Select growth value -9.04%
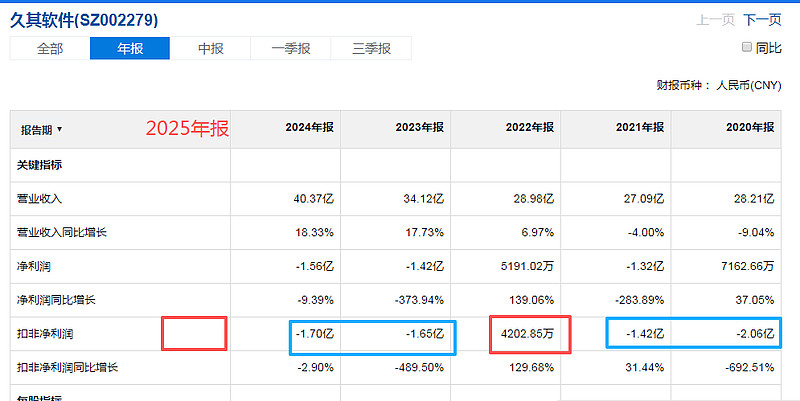This screenshot has height=401, width=800. coord(756,232)
